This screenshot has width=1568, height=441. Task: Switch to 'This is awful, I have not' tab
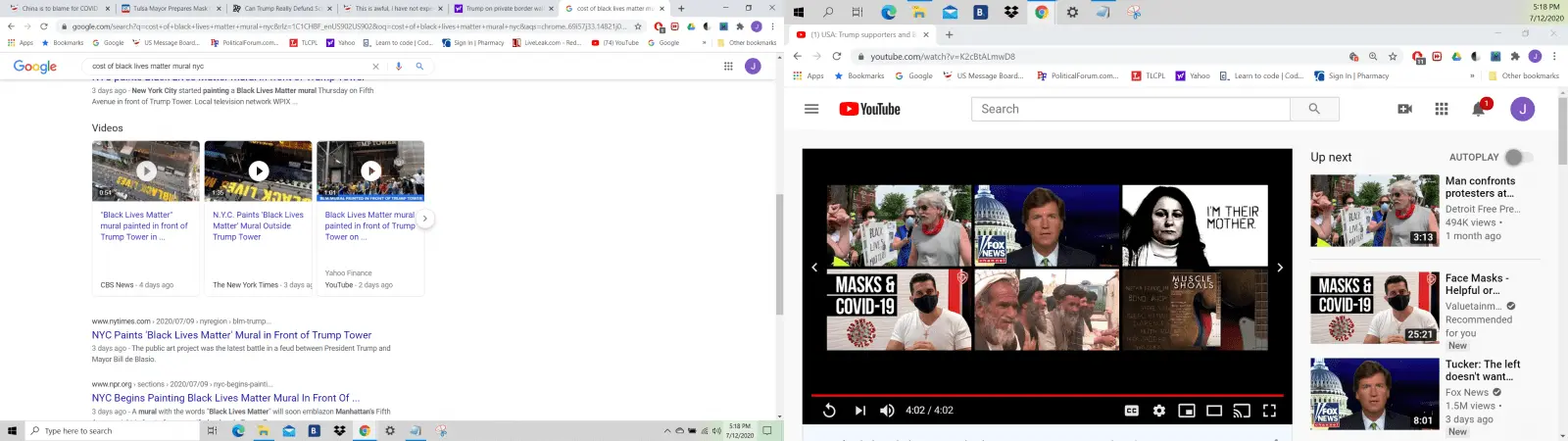(x=391, y=8)
